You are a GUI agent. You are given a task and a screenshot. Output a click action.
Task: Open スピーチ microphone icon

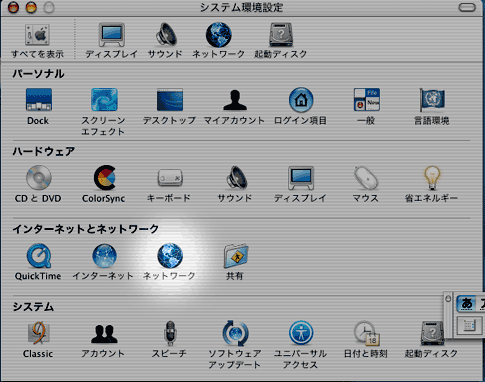(170, 333)
